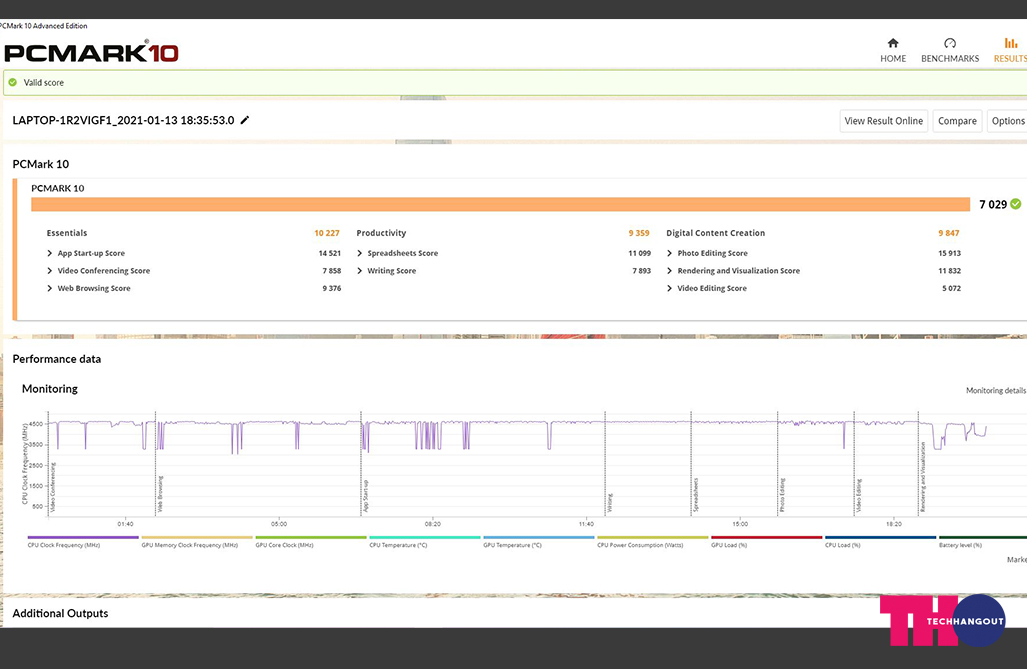Viewport: 1027px width, 669px height.
Task: Click Rendering and Visualization chart marker
Action: tap(923, 477)
